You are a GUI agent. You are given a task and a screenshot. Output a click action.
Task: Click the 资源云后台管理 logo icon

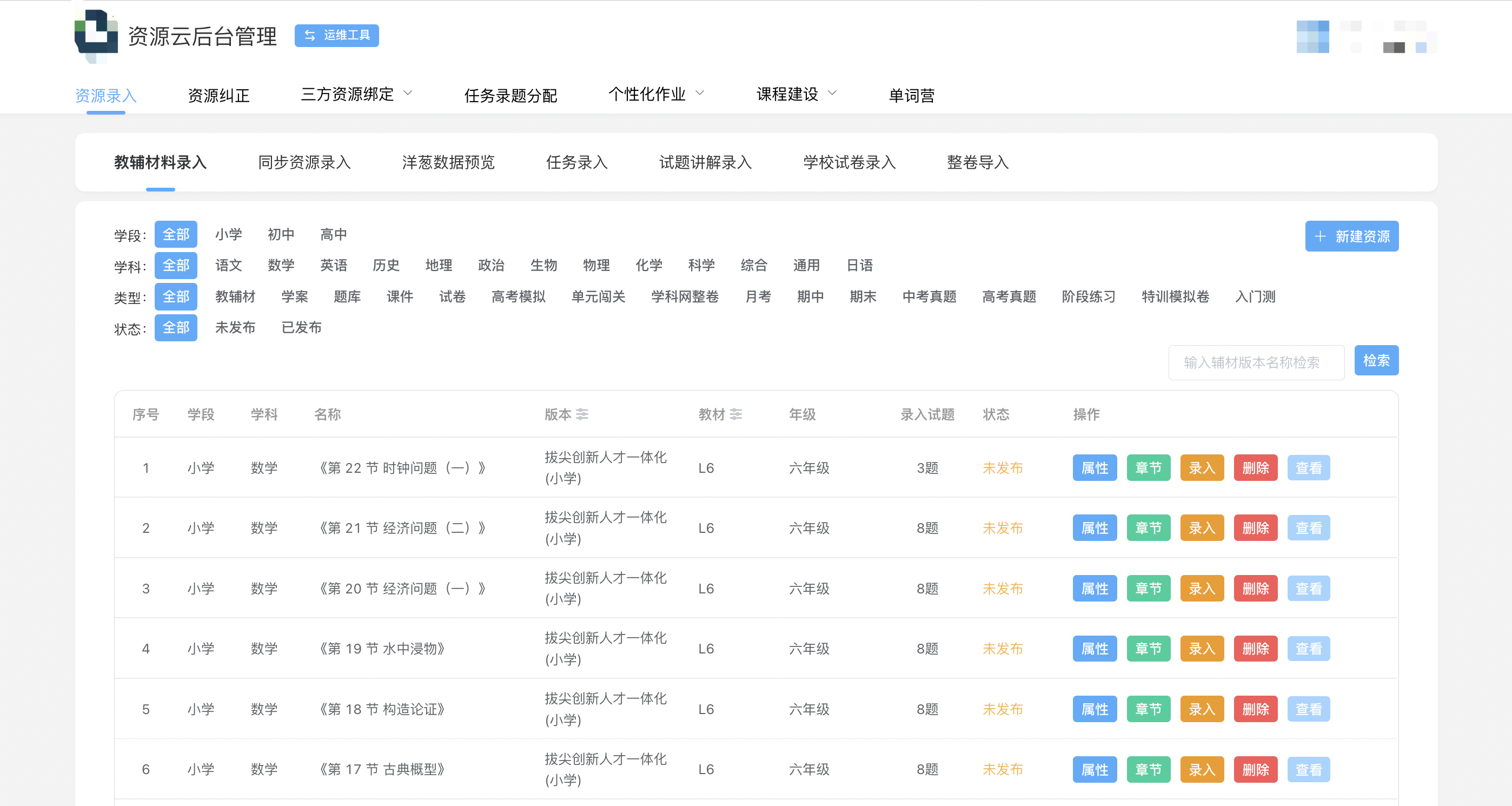coord(96,35)
